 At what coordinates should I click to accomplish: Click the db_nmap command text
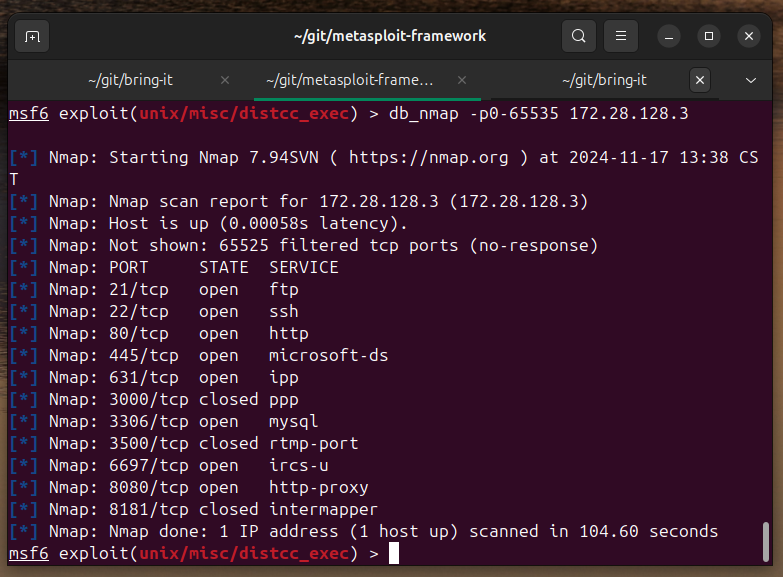coord(423,114)
